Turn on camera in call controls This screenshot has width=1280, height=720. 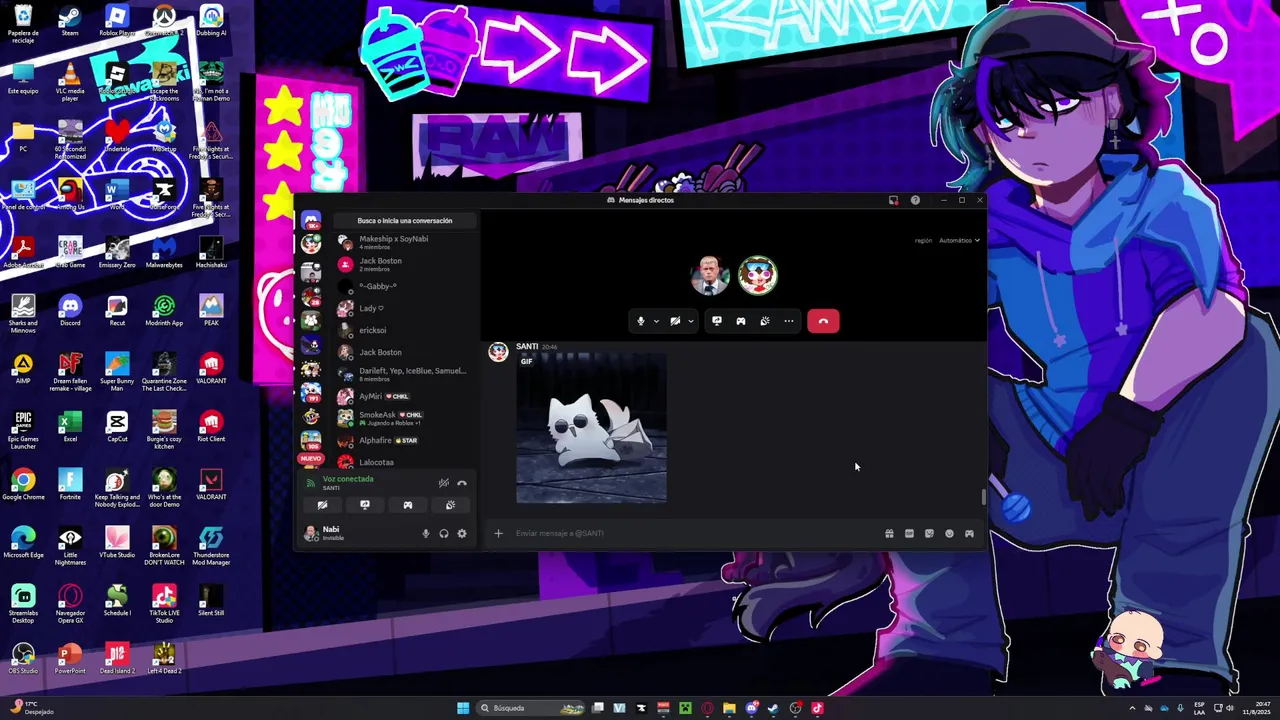(675, 321)
